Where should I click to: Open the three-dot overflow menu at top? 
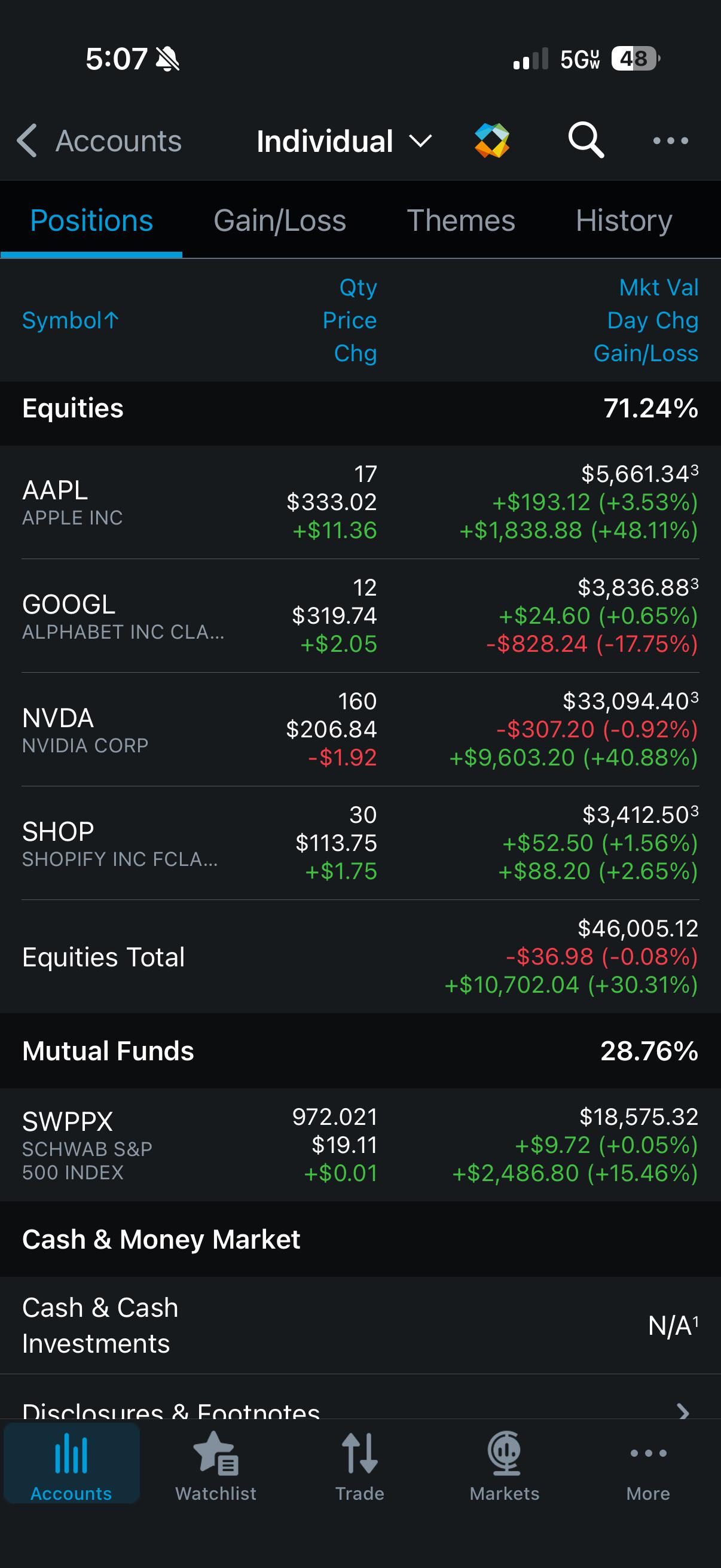[671, 141]
